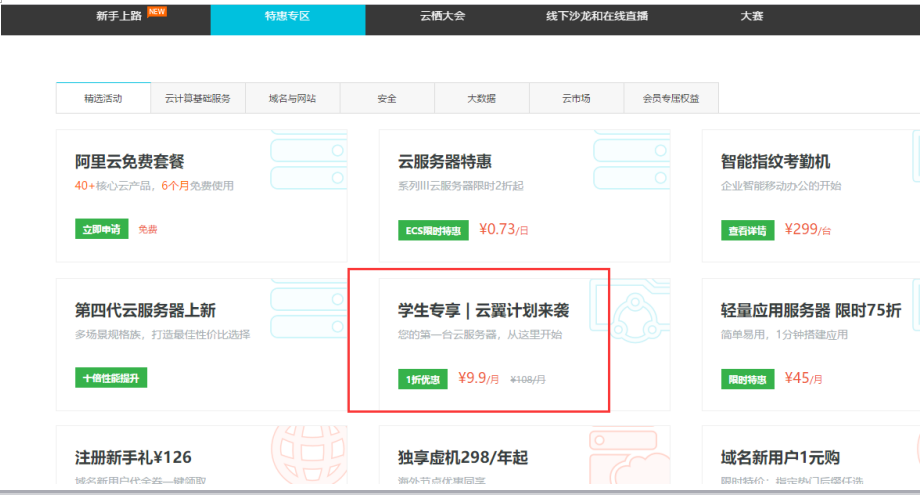The image size is (920, 495).
Task: Click the NEW badge beside 新手上路
Action: click(157, 12)
